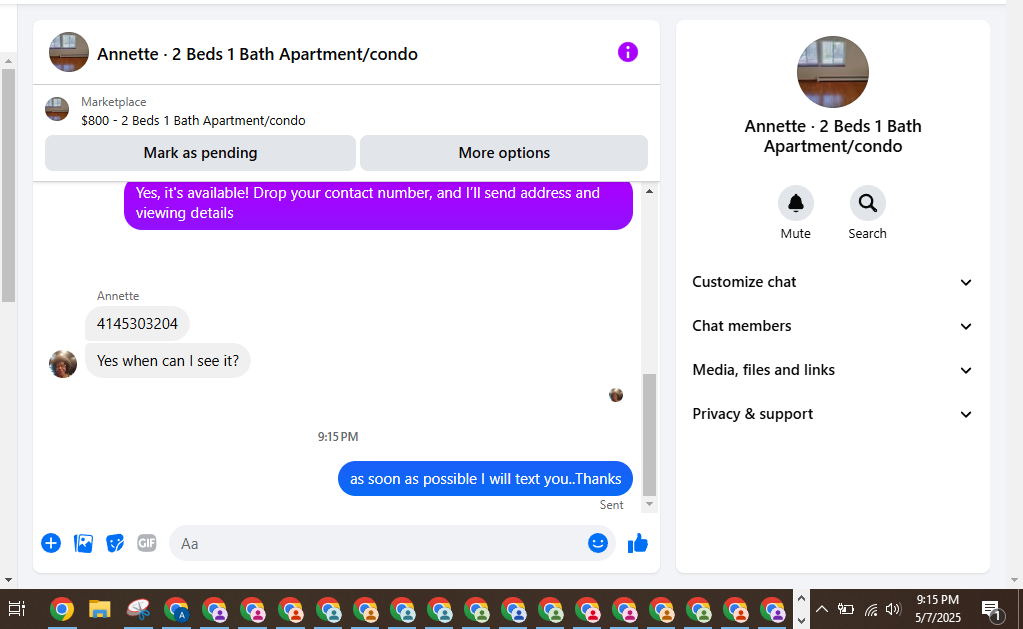Open the GIF picker
Image resolution: width=1023 pixels, height=629 pixels.
pos(147,543)
